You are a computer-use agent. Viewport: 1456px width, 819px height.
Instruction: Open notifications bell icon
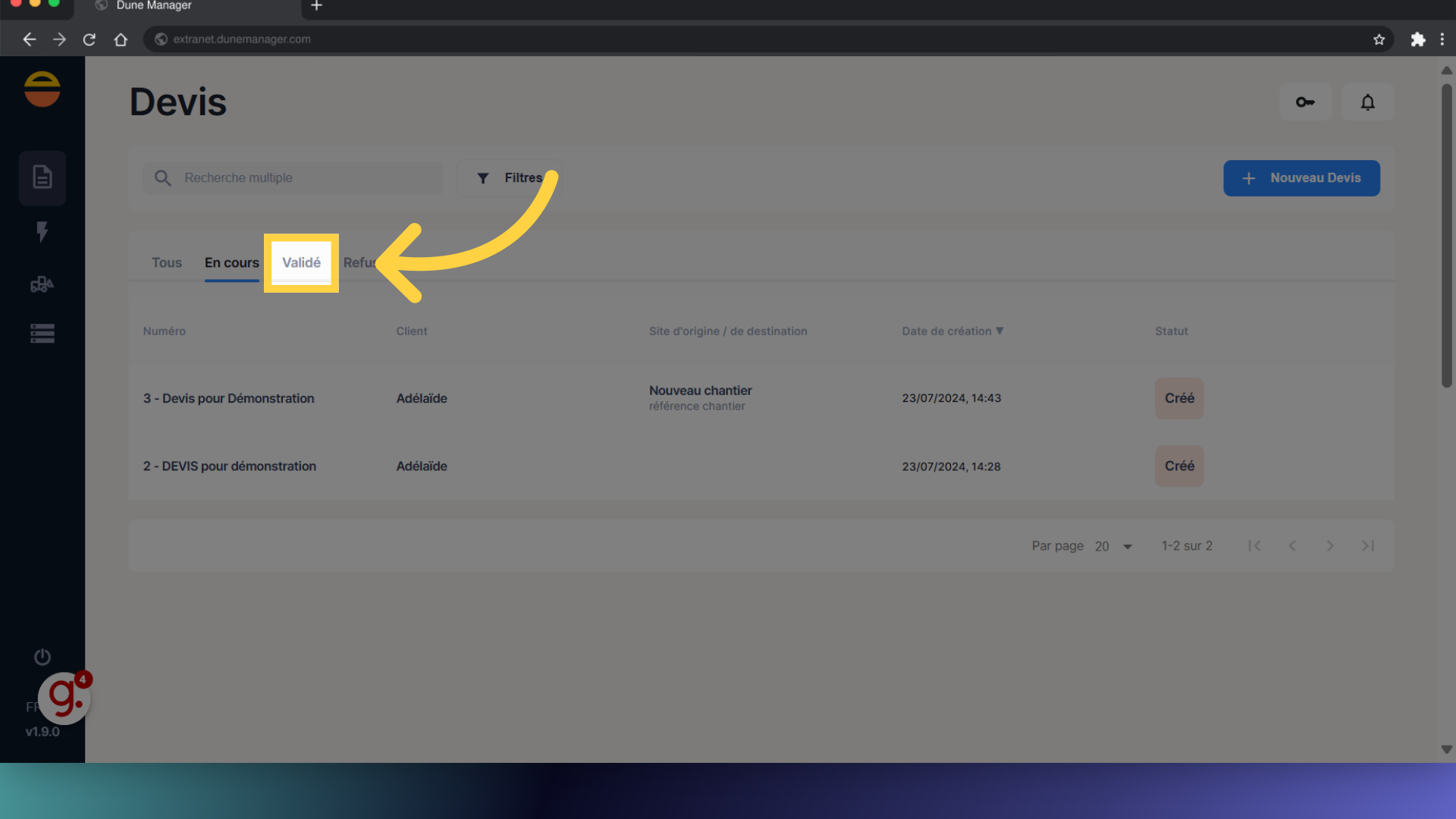[x=1367, y=102]
